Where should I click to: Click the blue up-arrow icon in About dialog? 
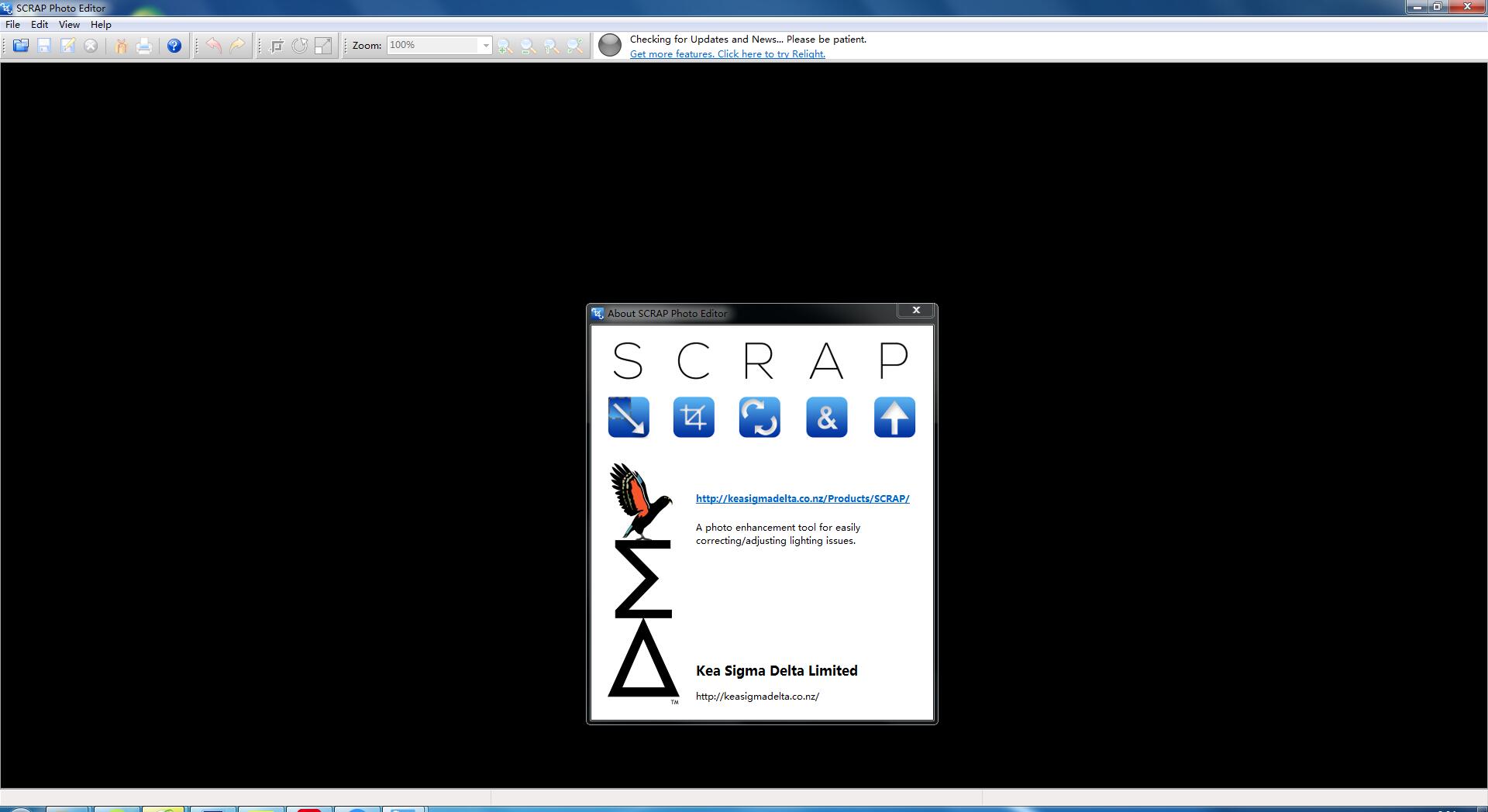[894, 417]
